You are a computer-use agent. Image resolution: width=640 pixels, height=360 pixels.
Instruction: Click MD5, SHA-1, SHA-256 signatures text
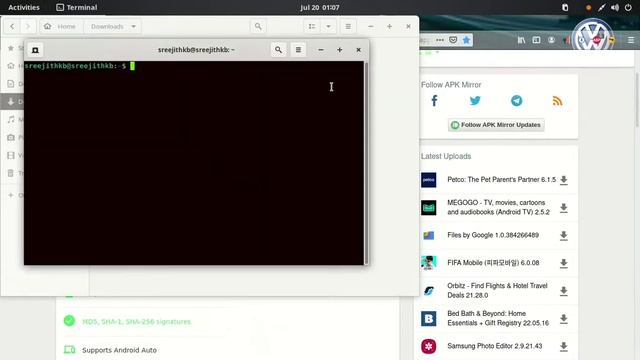pos(136,322)
